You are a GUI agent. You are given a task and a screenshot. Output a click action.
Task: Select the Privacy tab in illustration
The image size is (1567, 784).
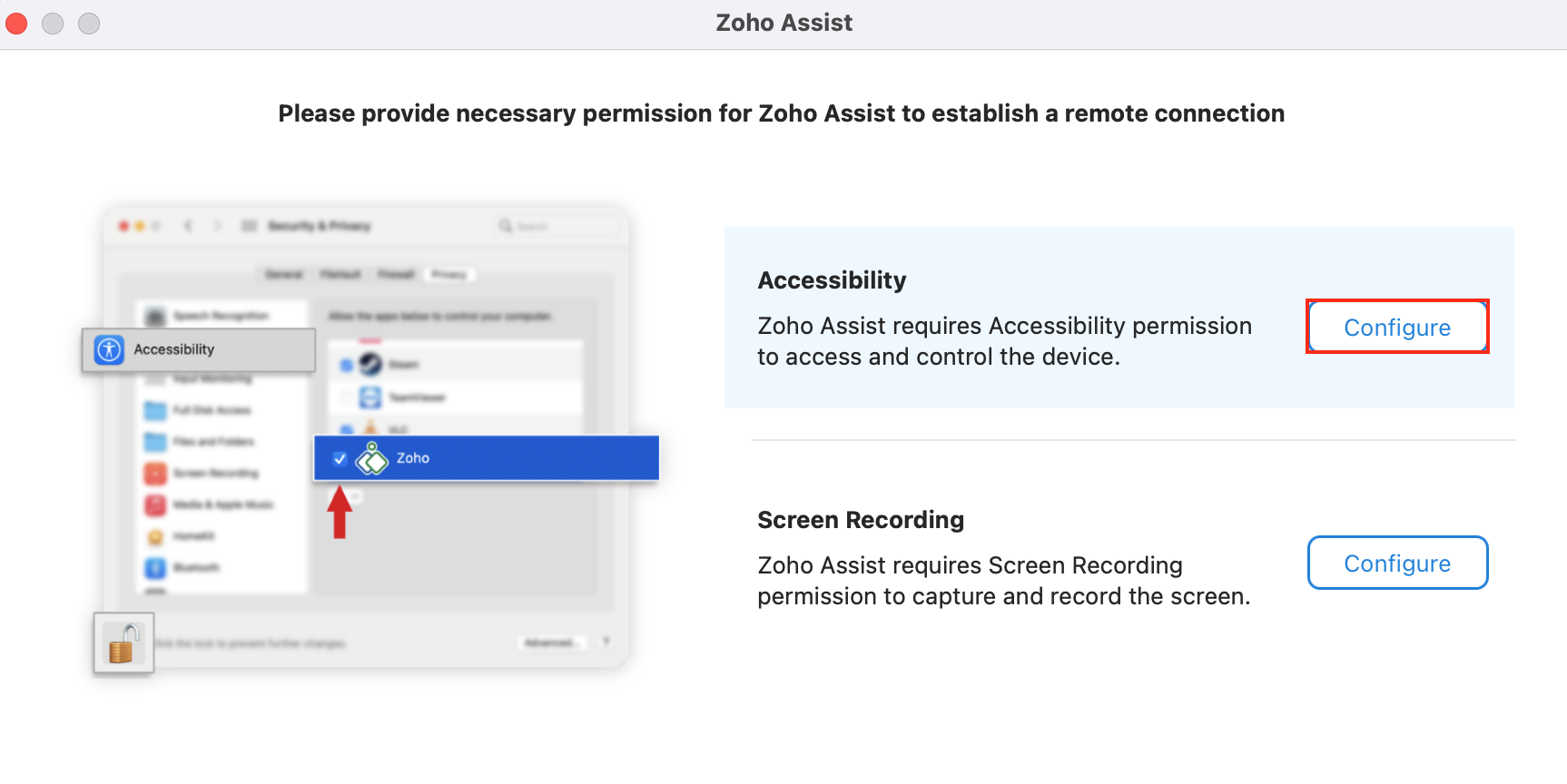click(x=448, y=274)
